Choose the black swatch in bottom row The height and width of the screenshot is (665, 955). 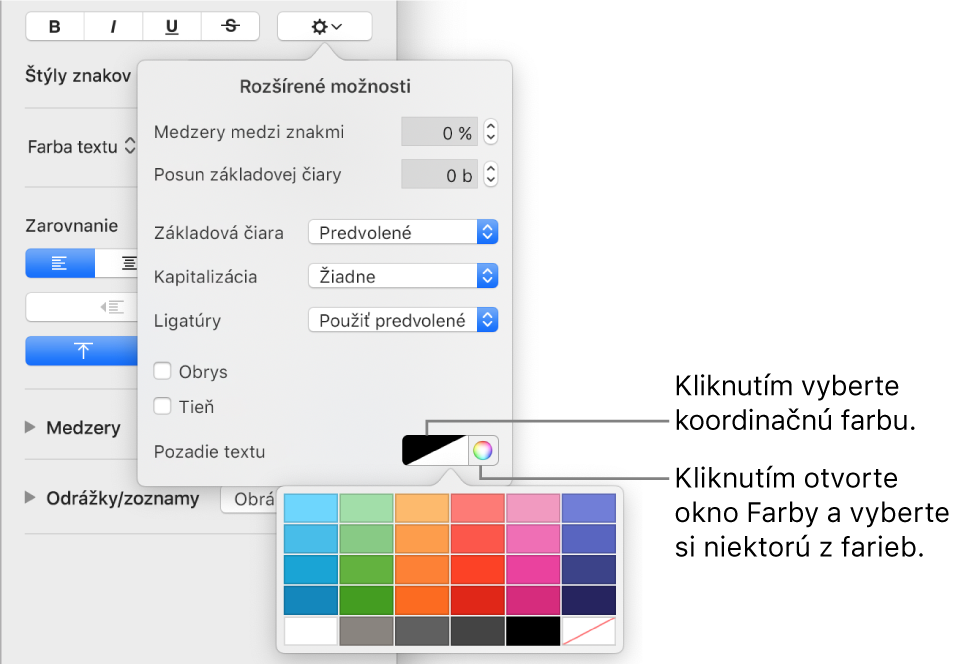(x=533, y=631)
